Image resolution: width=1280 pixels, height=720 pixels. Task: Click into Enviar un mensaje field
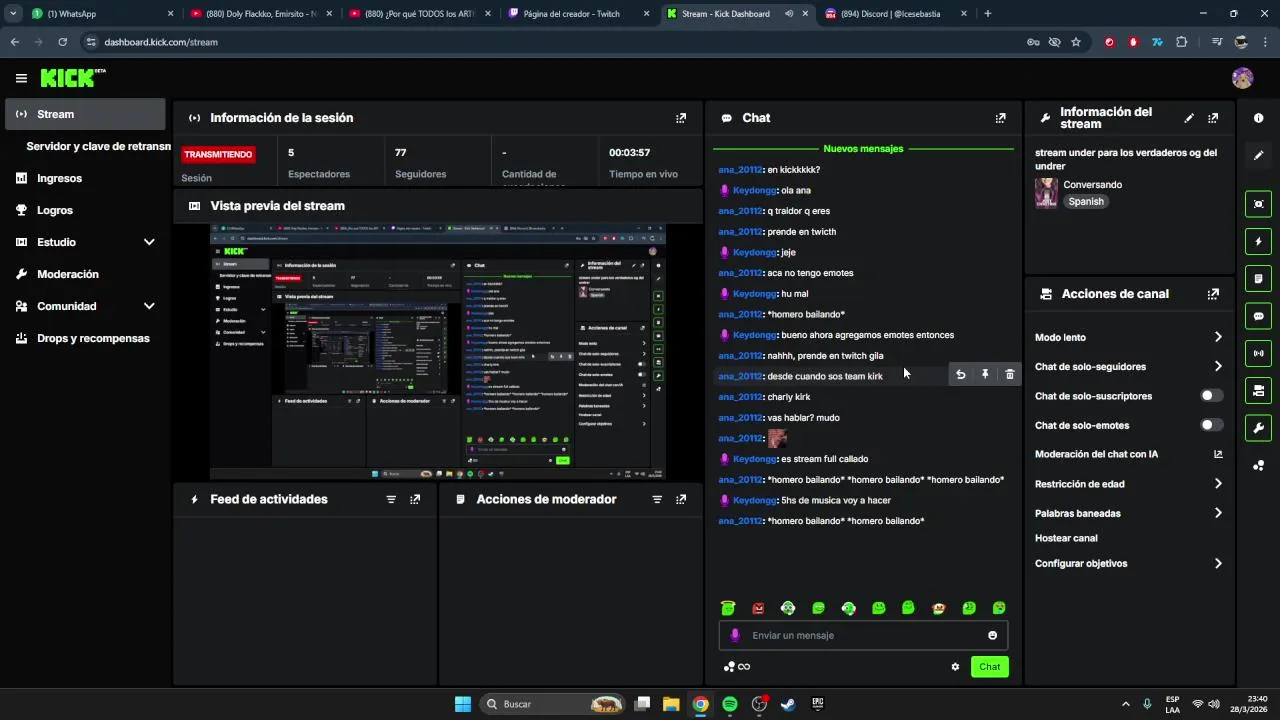(x=863, y=635)
